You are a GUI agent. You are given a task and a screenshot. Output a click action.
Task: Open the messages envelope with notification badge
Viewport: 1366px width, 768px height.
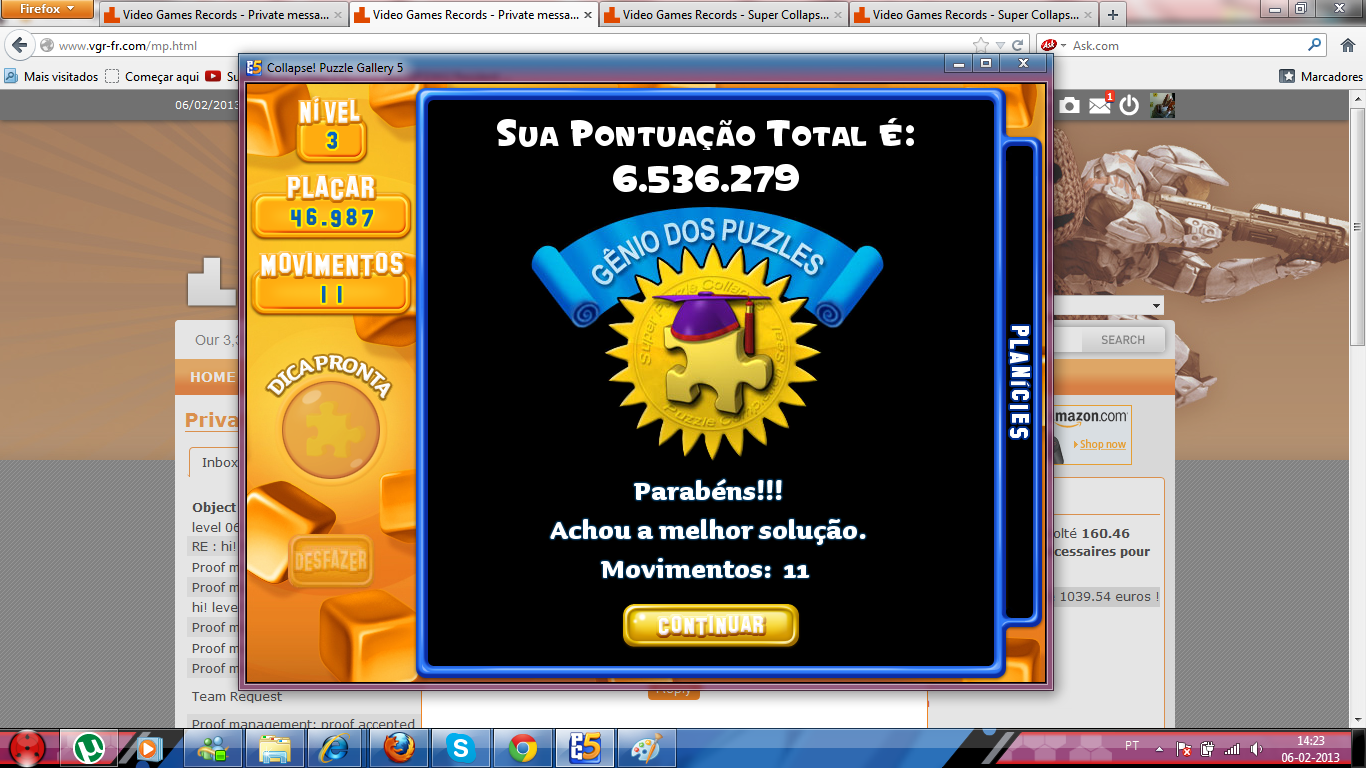point(1100,105)
